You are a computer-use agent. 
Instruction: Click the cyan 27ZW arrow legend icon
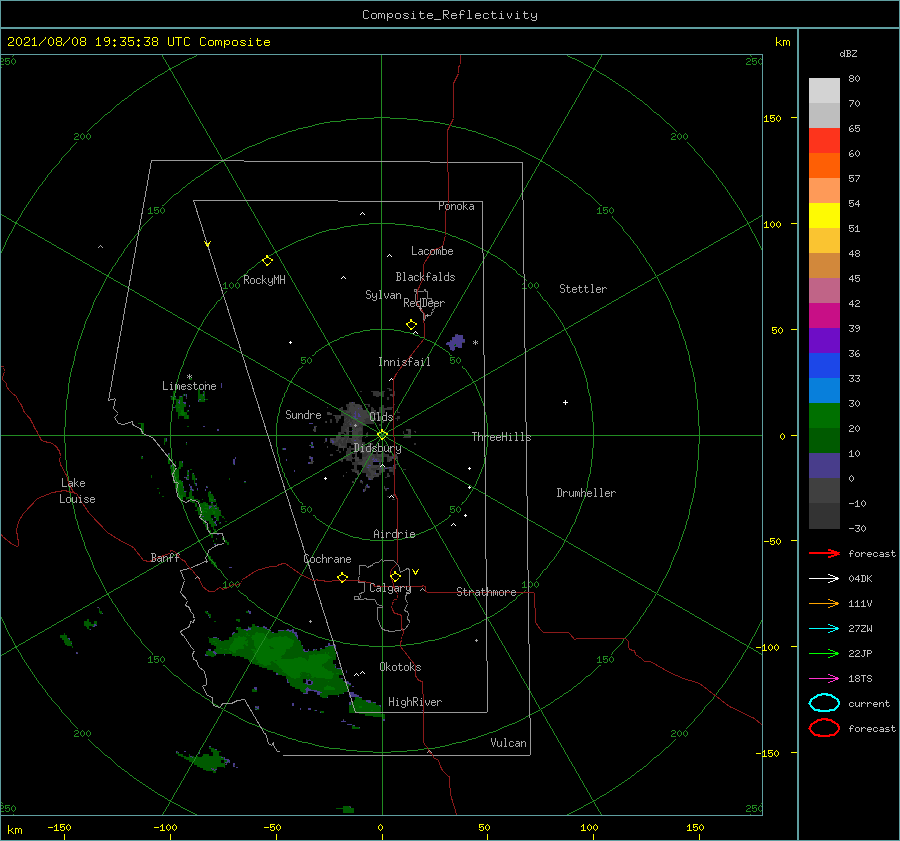824,629
